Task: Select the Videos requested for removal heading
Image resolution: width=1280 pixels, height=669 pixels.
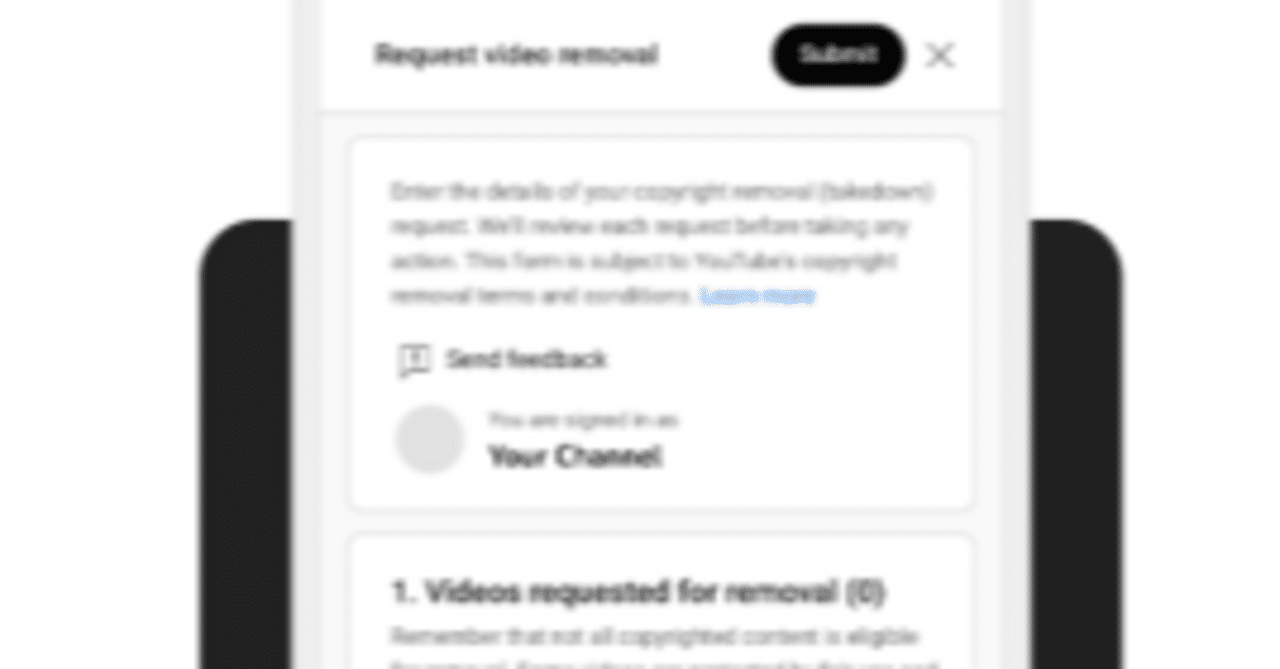Action: click(x=638, y=592)
